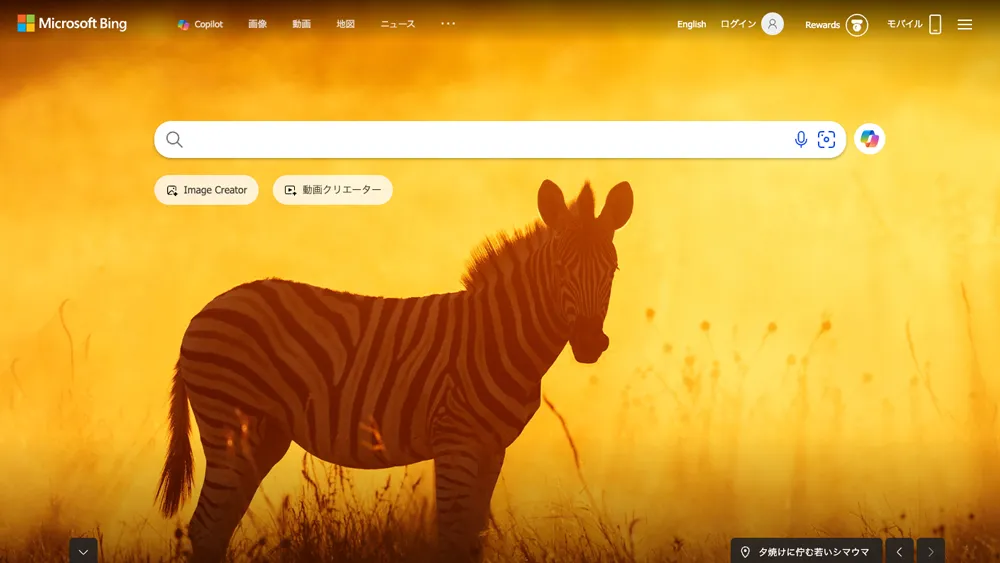Open the Image Creator button
Viewport: 1000px width, 563px height.
[x=207, y=190]
